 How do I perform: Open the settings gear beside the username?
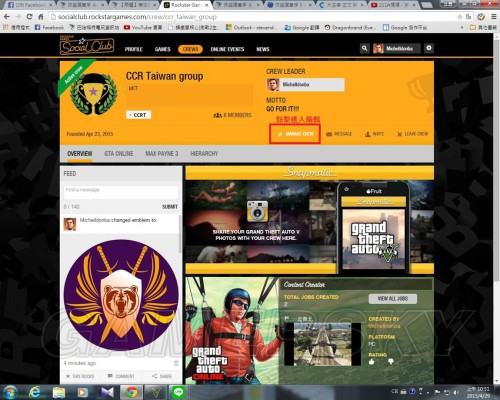[429, 48]
